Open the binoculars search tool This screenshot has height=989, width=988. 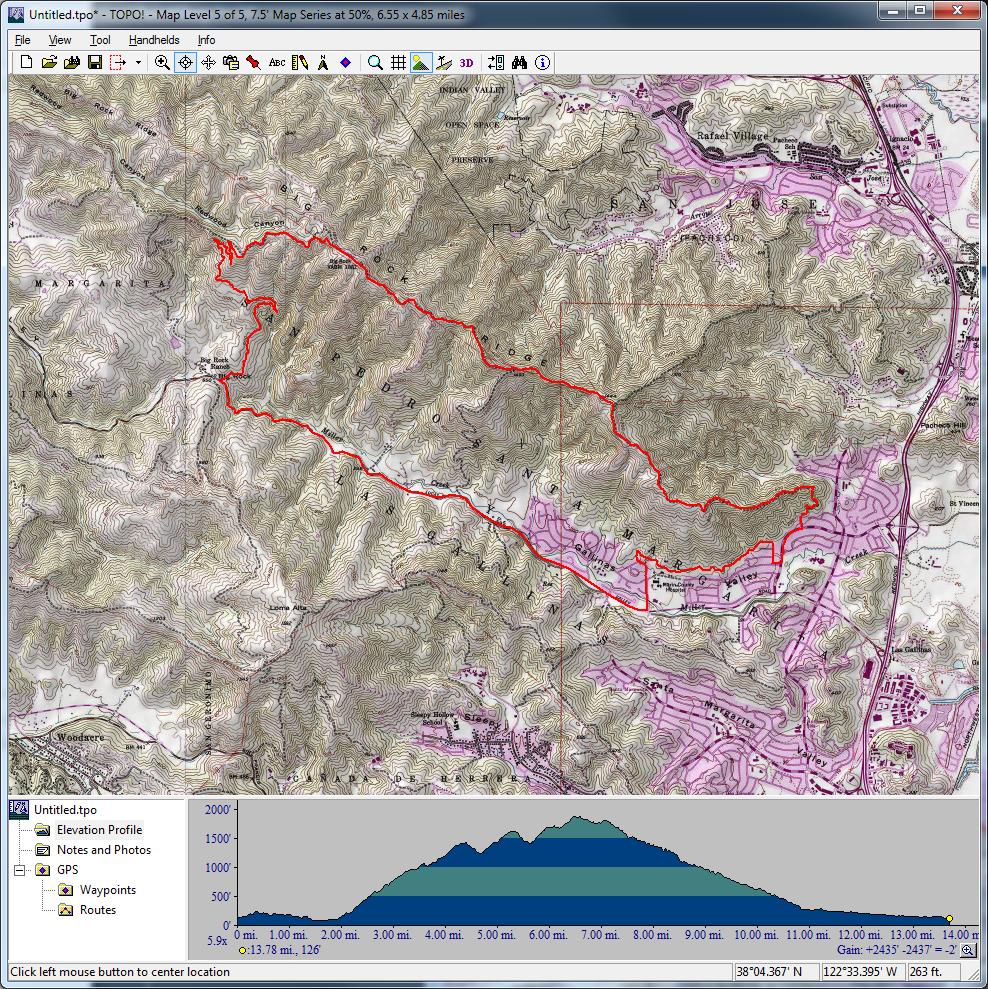519,62
